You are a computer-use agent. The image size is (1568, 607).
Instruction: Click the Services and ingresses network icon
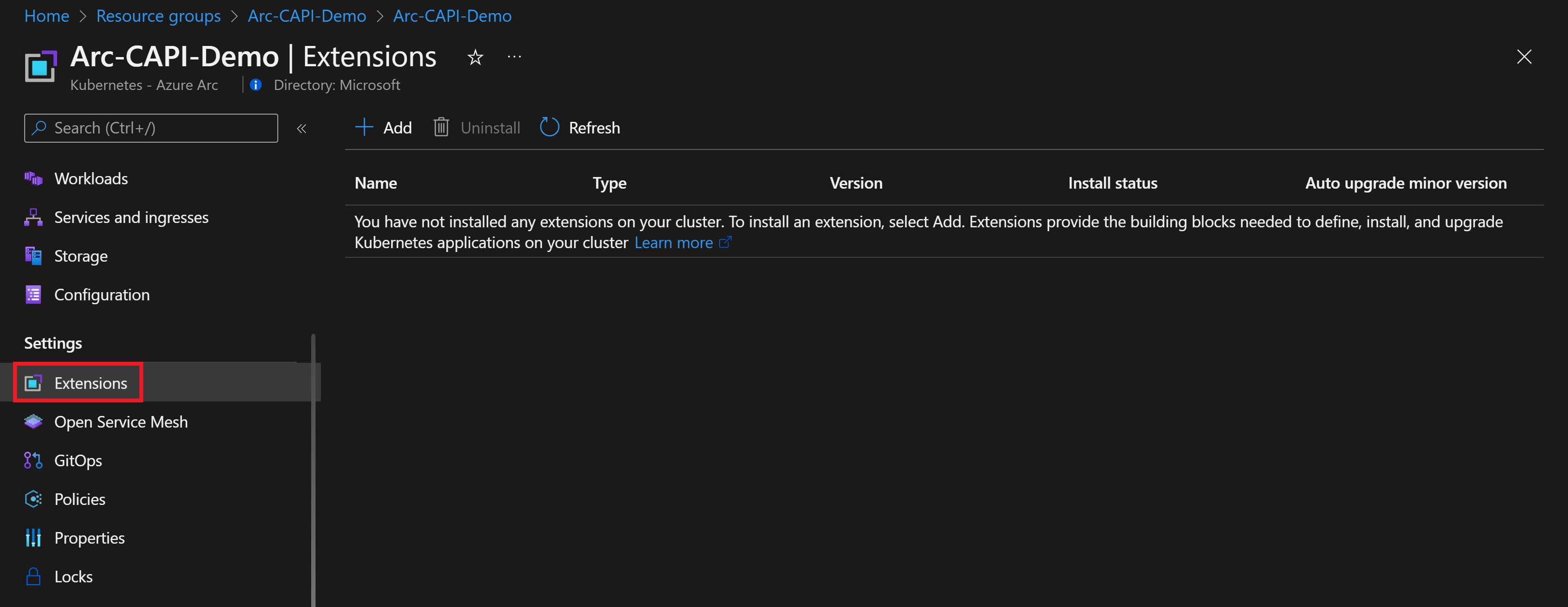(x=33, y=217)
